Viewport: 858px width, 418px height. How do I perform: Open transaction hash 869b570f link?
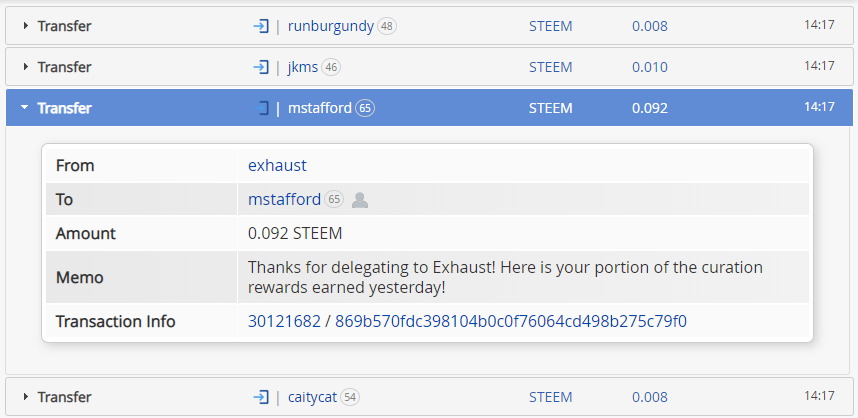(511, 321)
